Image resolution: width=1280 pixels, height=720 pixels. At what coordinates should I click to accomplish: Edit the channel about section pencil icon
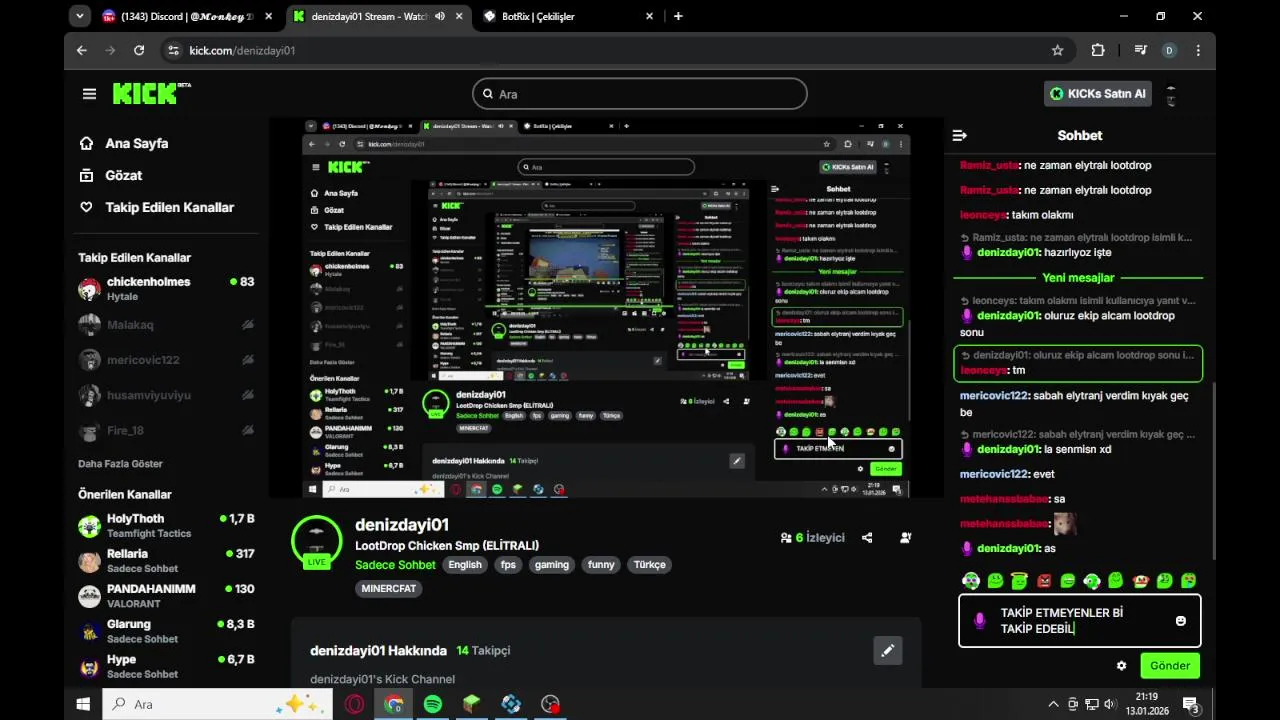[x=887, y=651]
